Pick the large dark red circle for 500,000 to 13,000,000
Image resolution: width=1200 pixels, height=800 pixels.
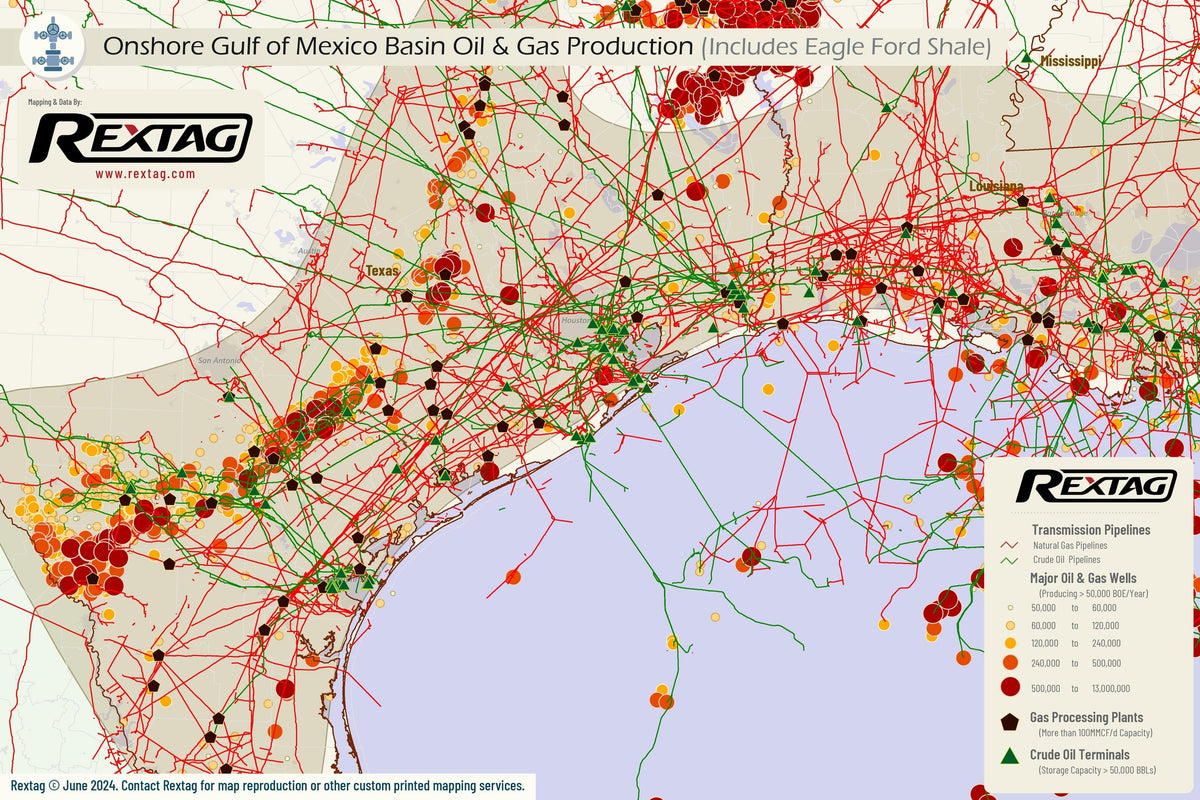click(x=1010, y=687)
